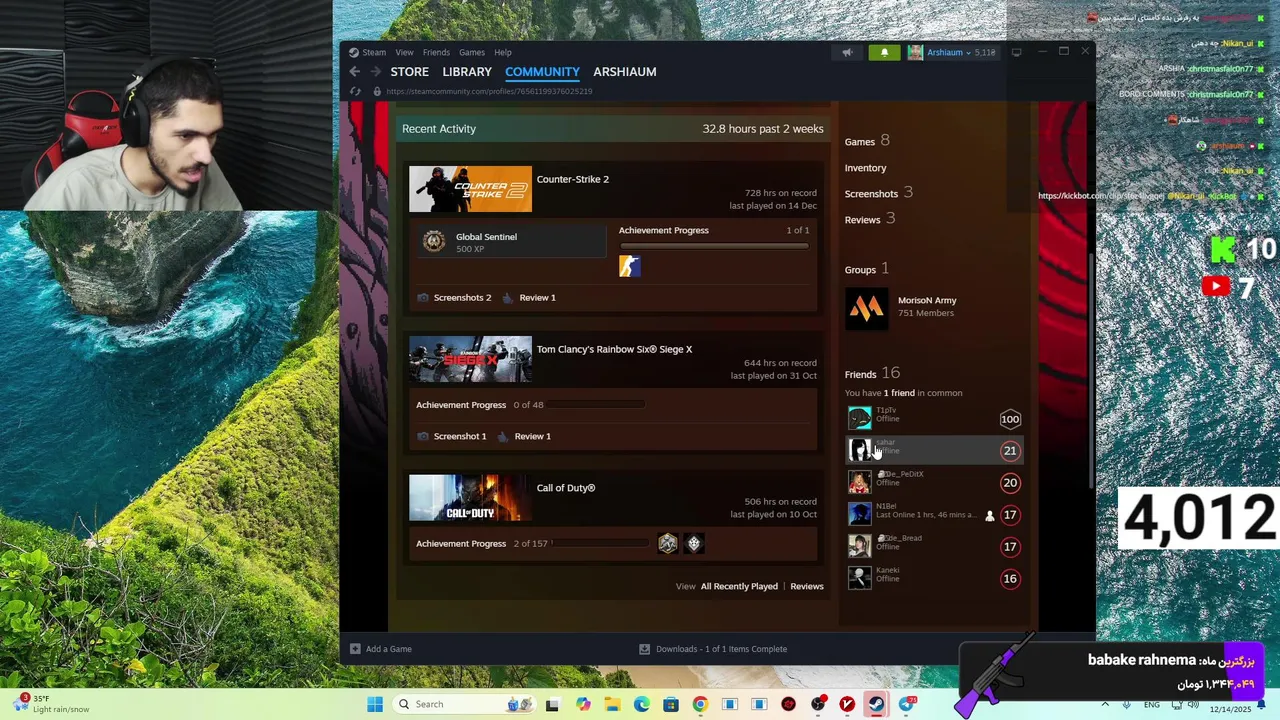Reload the profile page with refresh icon
1280x720 pixels.
tap(355, 91)
